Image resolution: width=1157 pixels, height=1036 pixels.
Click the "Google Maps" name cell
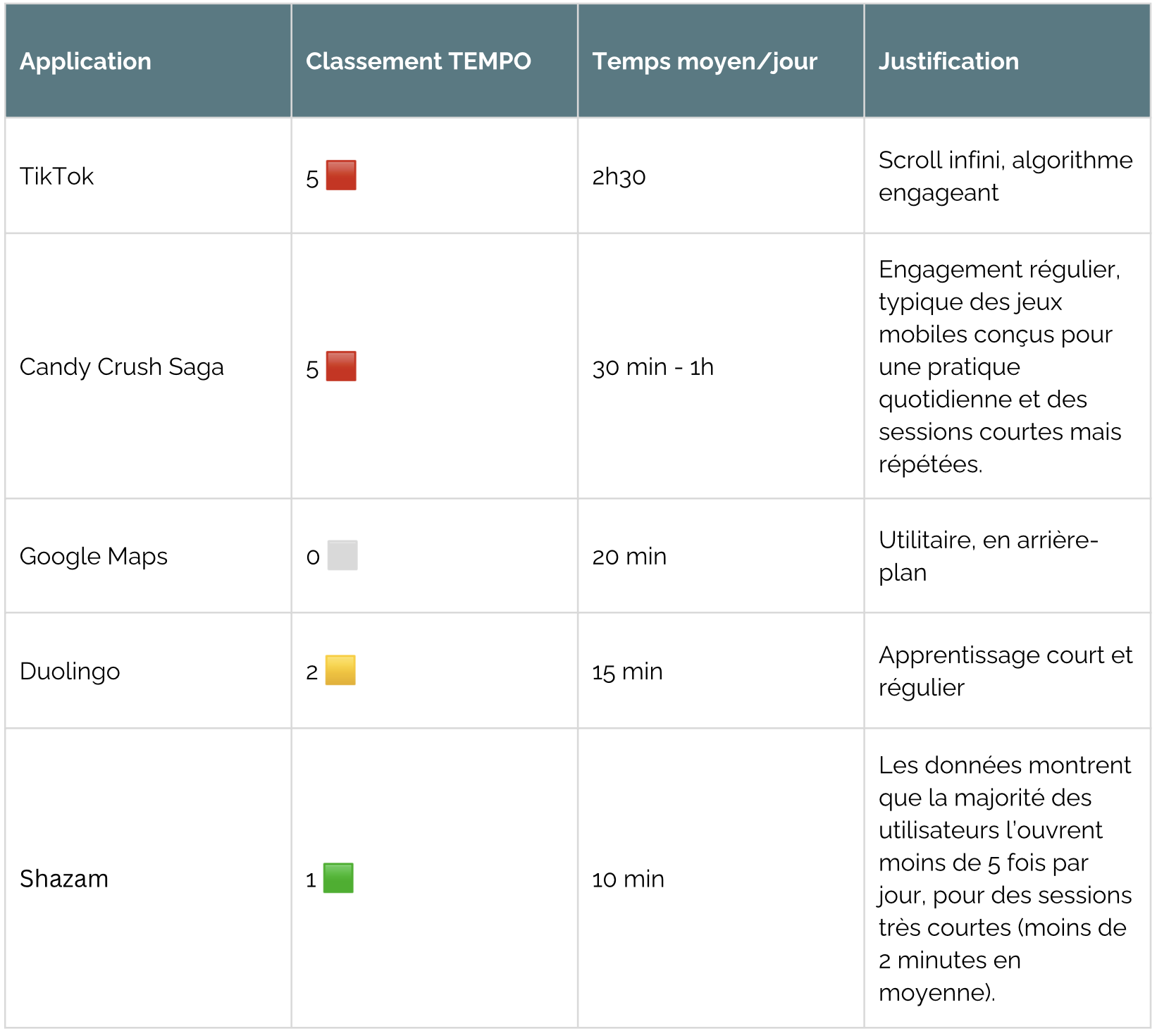click(93, 557)
